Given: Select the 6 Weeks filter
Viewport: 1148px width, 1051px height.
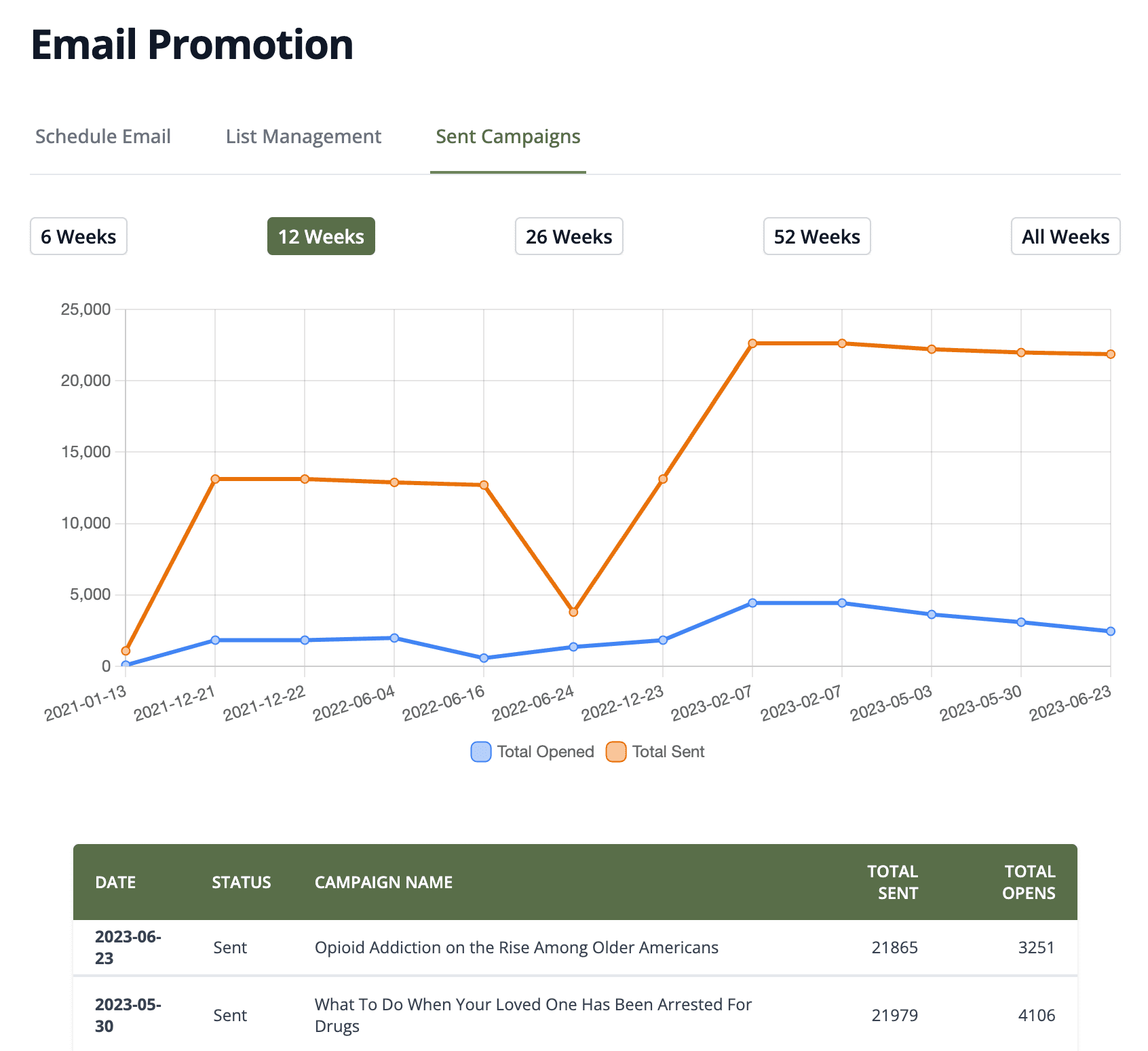Looking at the screenshot, I should 78,236.
